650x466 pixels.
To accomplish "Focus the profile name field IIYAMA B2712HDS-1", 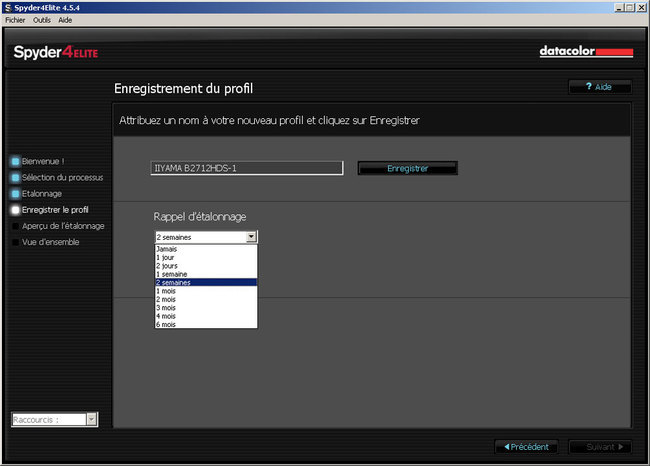I will click(x=247, y=168).
